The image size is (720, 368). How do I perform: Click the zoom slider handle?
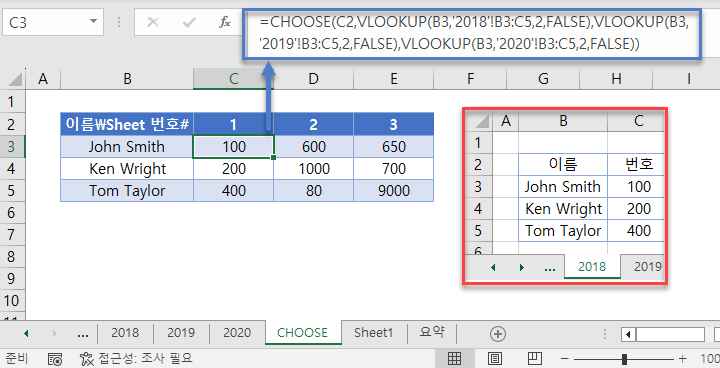(x=624, y=359)
